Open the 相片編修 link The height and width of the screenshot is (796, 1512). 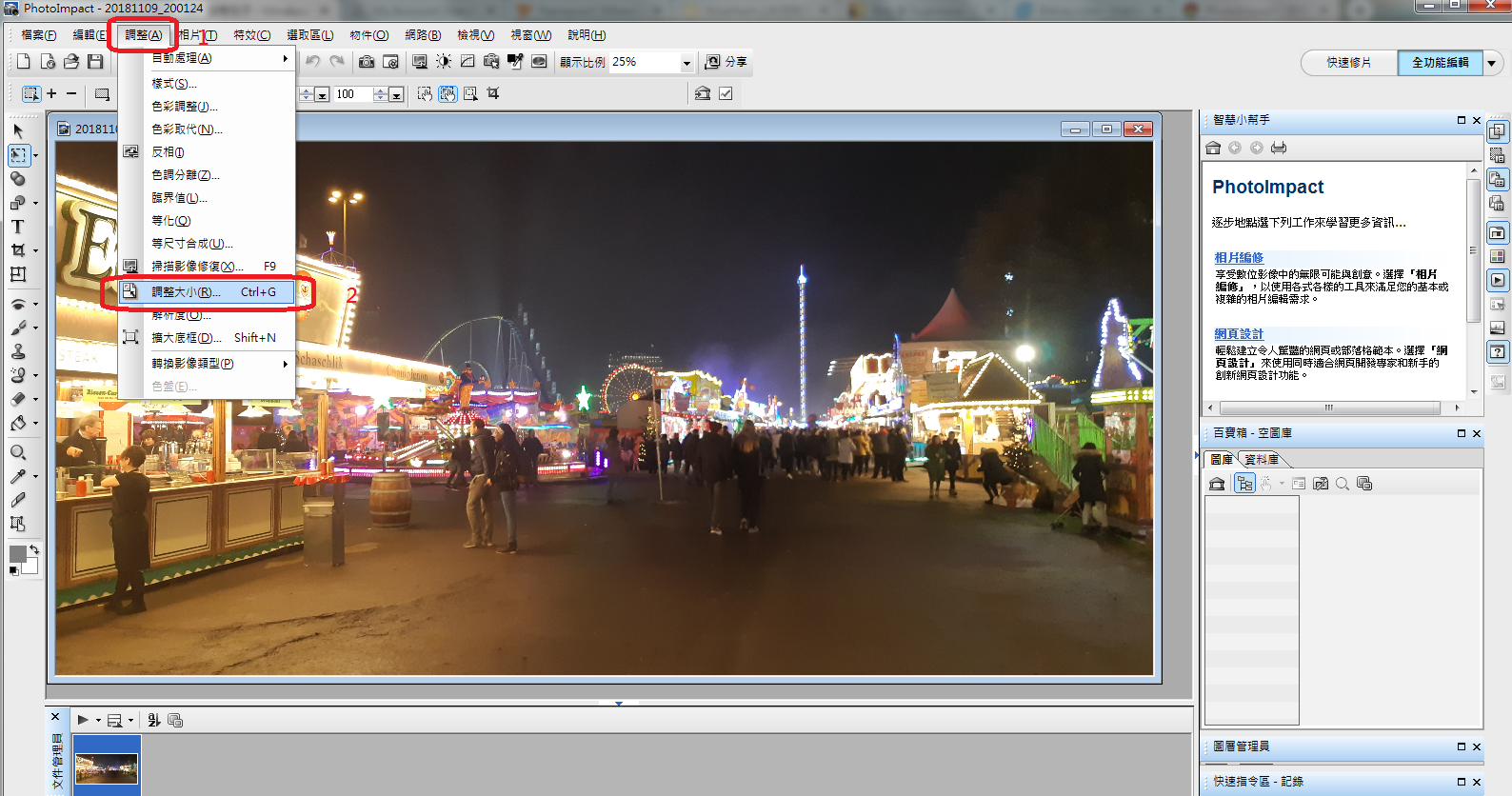pos(1239,258)
